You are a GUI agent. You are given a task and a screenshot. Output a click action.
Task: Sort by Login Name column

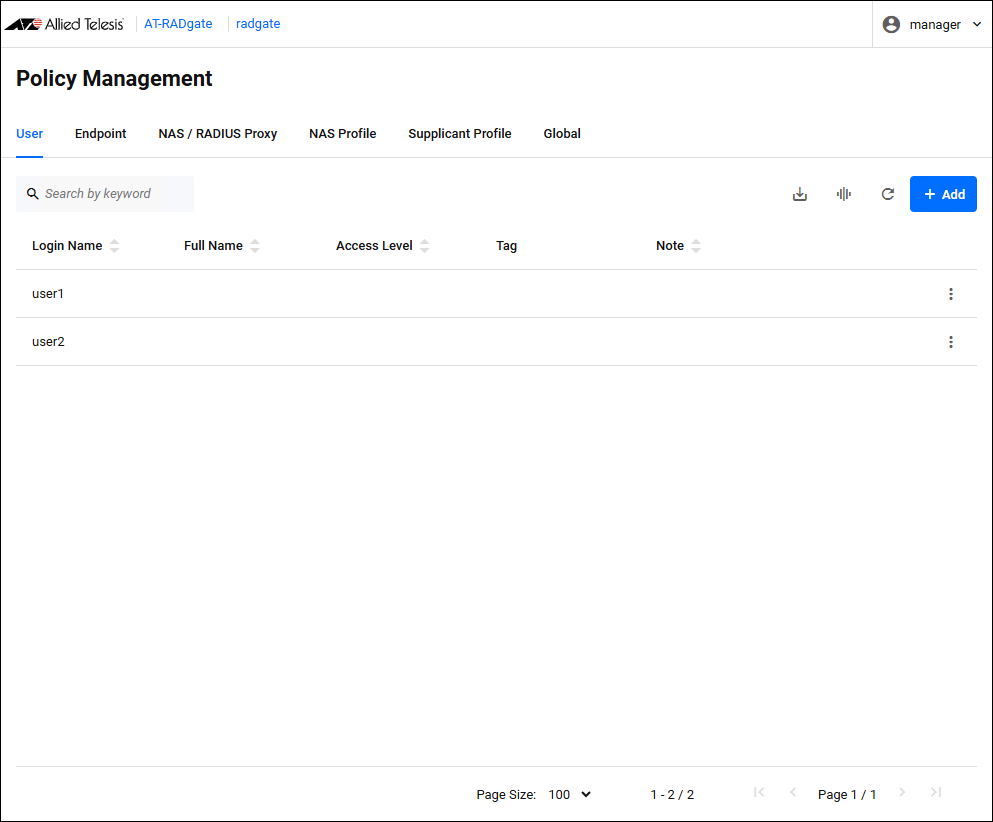pos(114,246)
